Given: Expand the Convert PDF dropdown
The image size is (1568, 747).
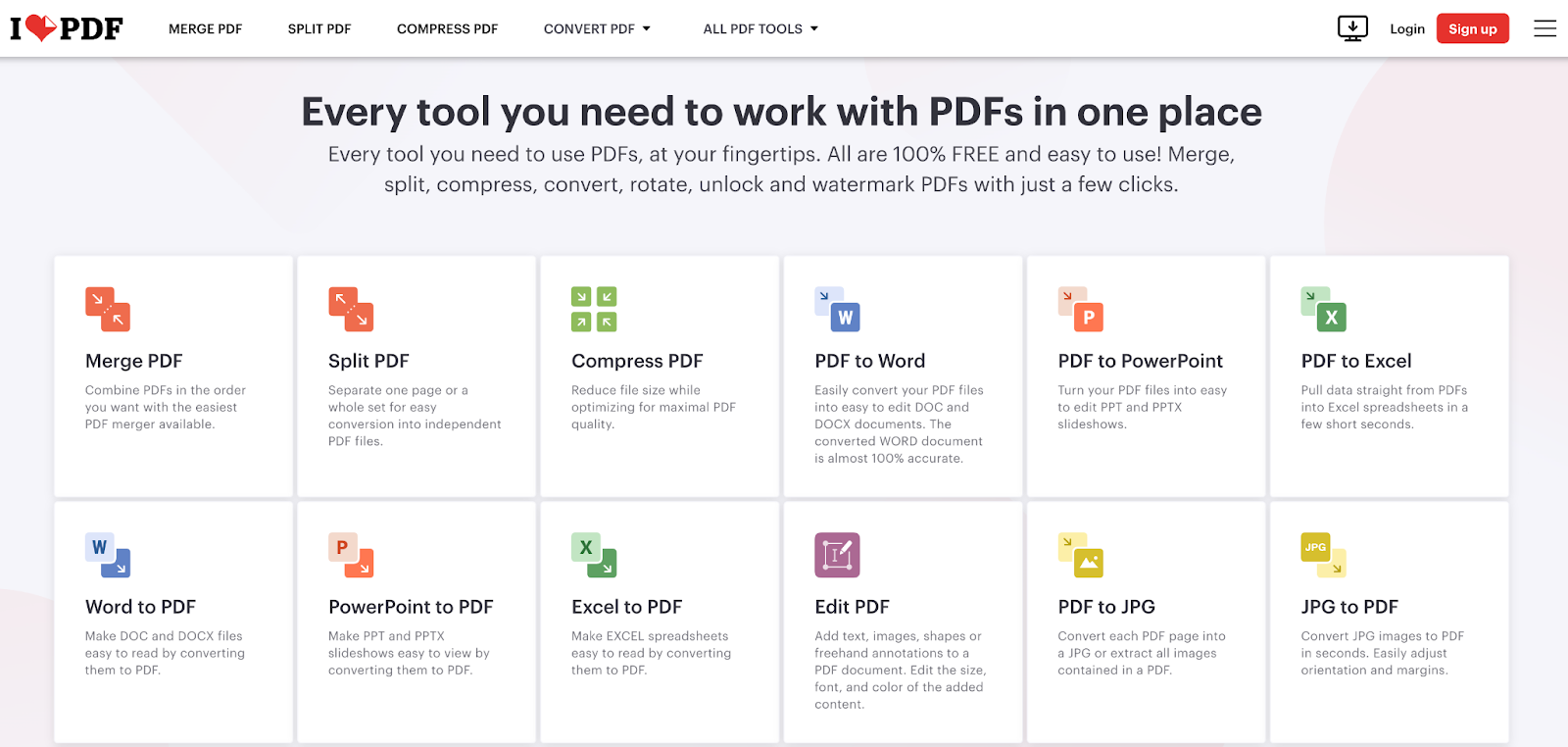Looking at the screenshot, I should click(x=597, y=29).
